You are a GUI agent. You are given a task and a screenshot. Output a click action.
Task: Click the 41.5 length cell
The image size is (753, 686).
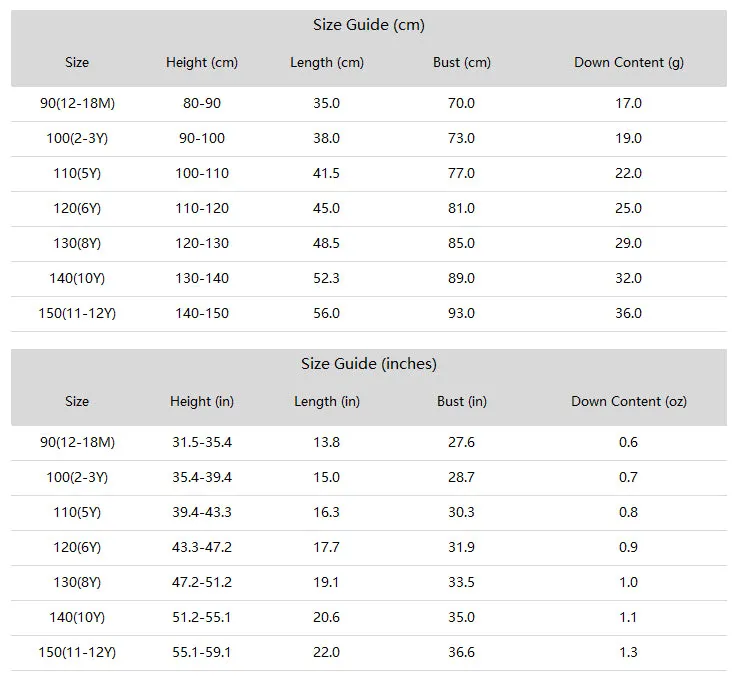(x=327, y=173)
